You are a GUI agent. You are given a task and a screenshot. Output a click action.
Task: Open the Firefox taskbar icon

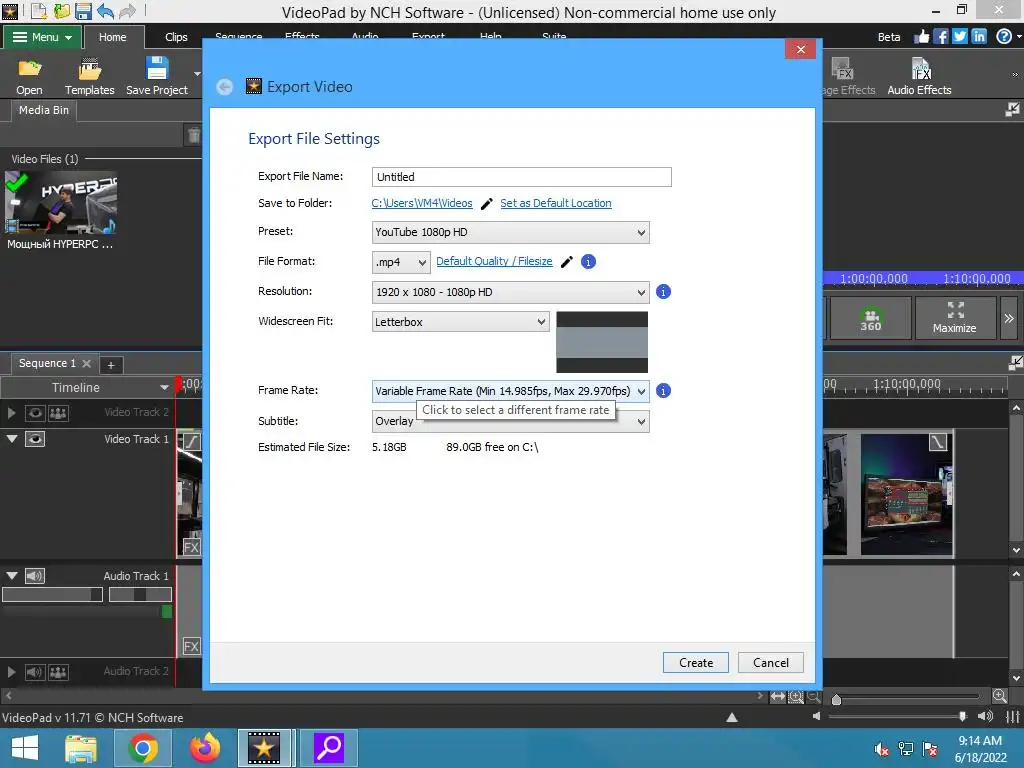pos(204,748)
